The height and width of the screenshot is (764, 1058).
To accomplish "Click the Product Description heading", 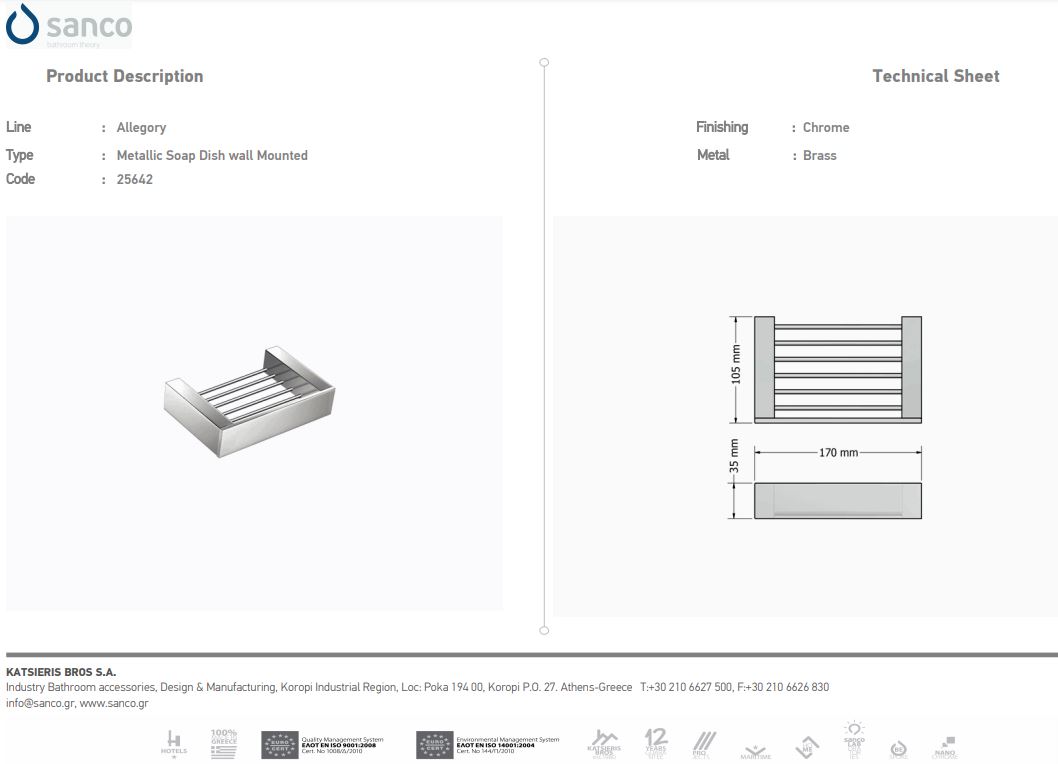I will 124,76.
